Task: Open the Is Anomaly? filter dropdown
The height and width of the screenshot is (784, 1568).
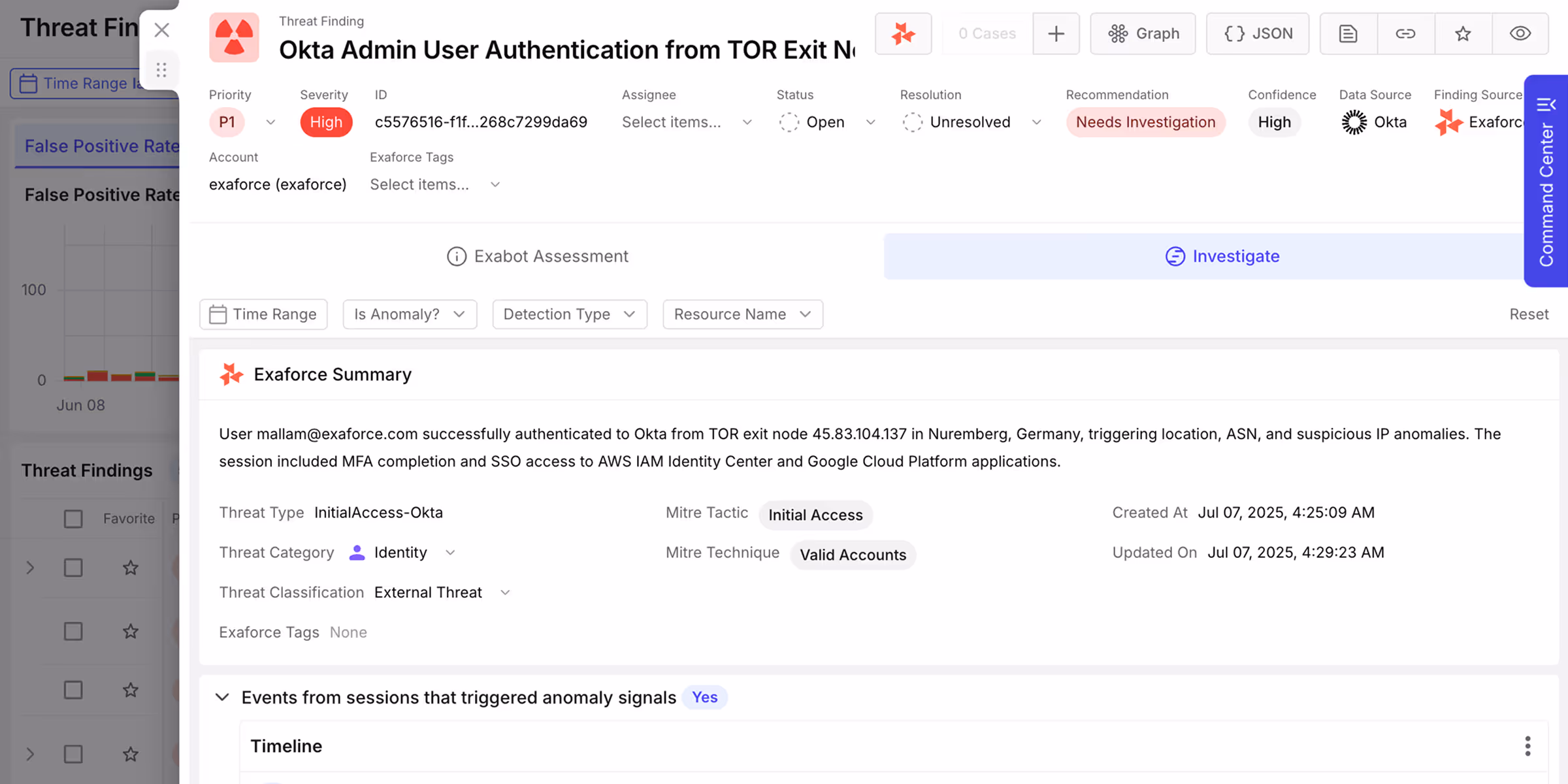Action: pyautogui.click(x=410, y=314)
